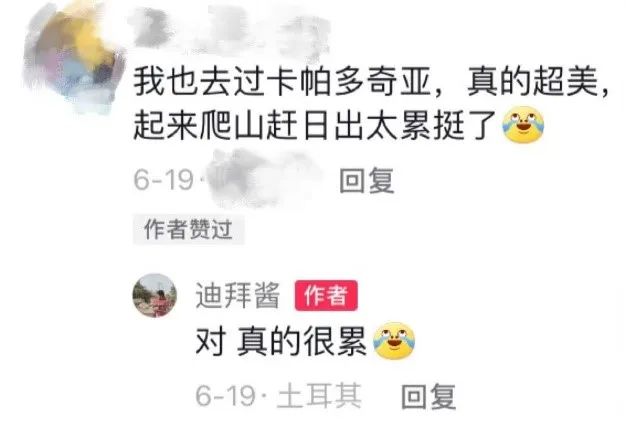Tap the opening words 我也去过 of the top comment
The height and width of the screenshot is (422, 626).
(198, 83)
